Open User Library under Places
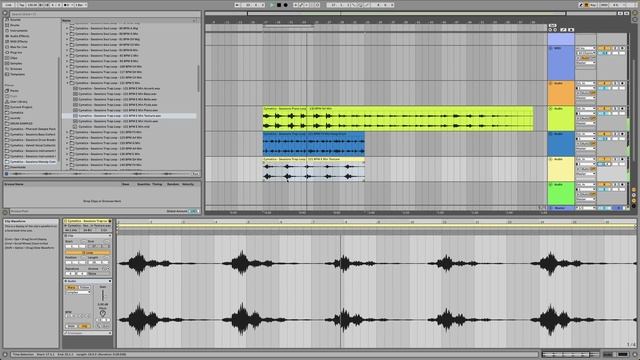Image resolution: width=640 pixels, height=360 pixels. [19, 102]
